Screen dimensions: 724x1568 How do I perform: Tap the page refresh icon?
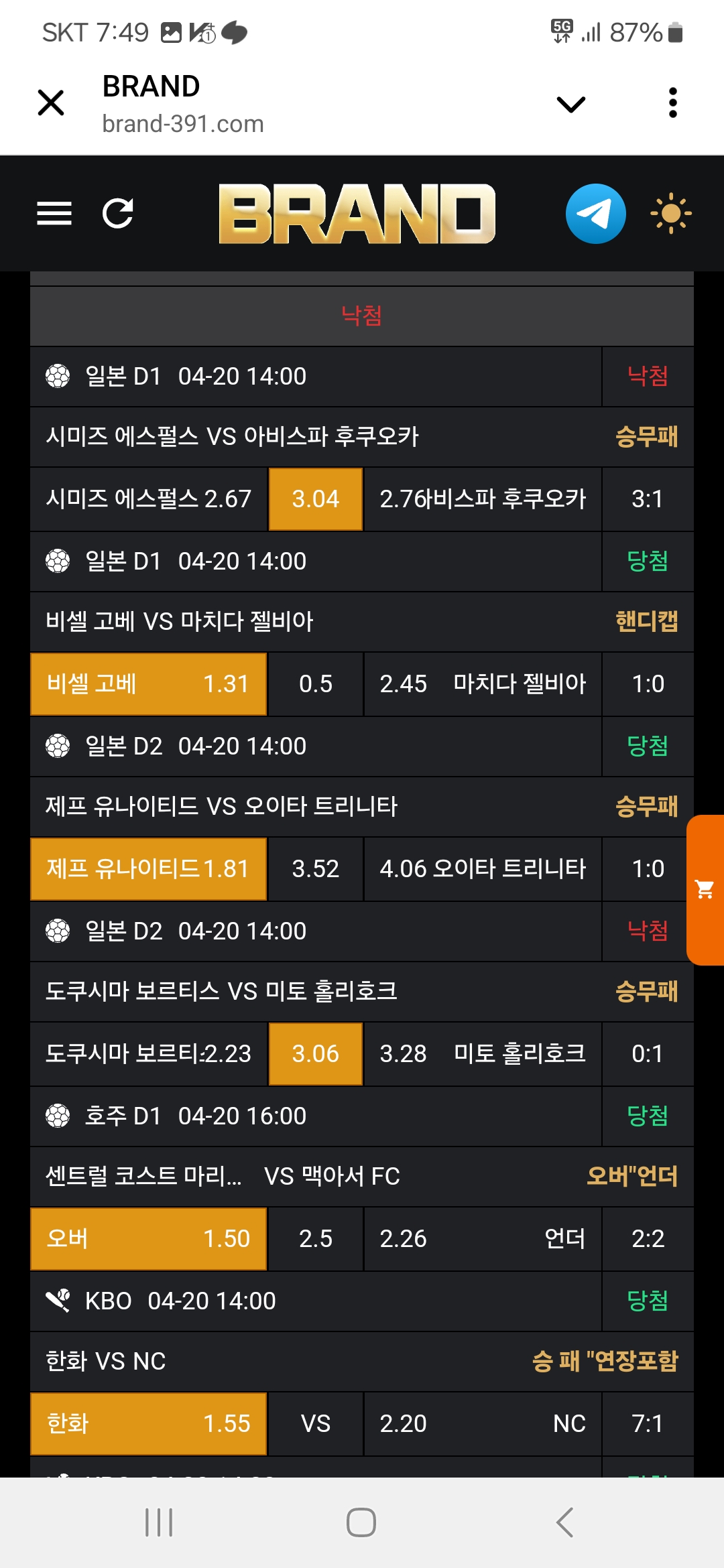coord(118,214)
